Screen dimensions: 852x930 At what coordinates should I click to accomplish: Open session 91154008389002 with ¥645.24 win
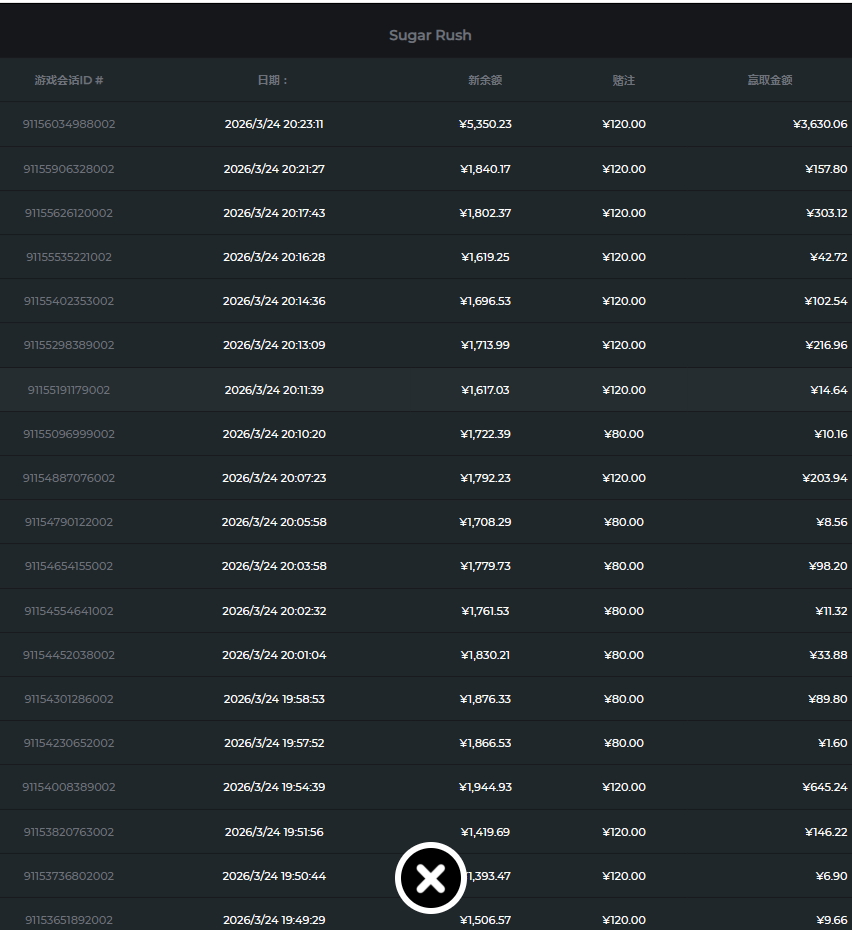click(69, 787)
